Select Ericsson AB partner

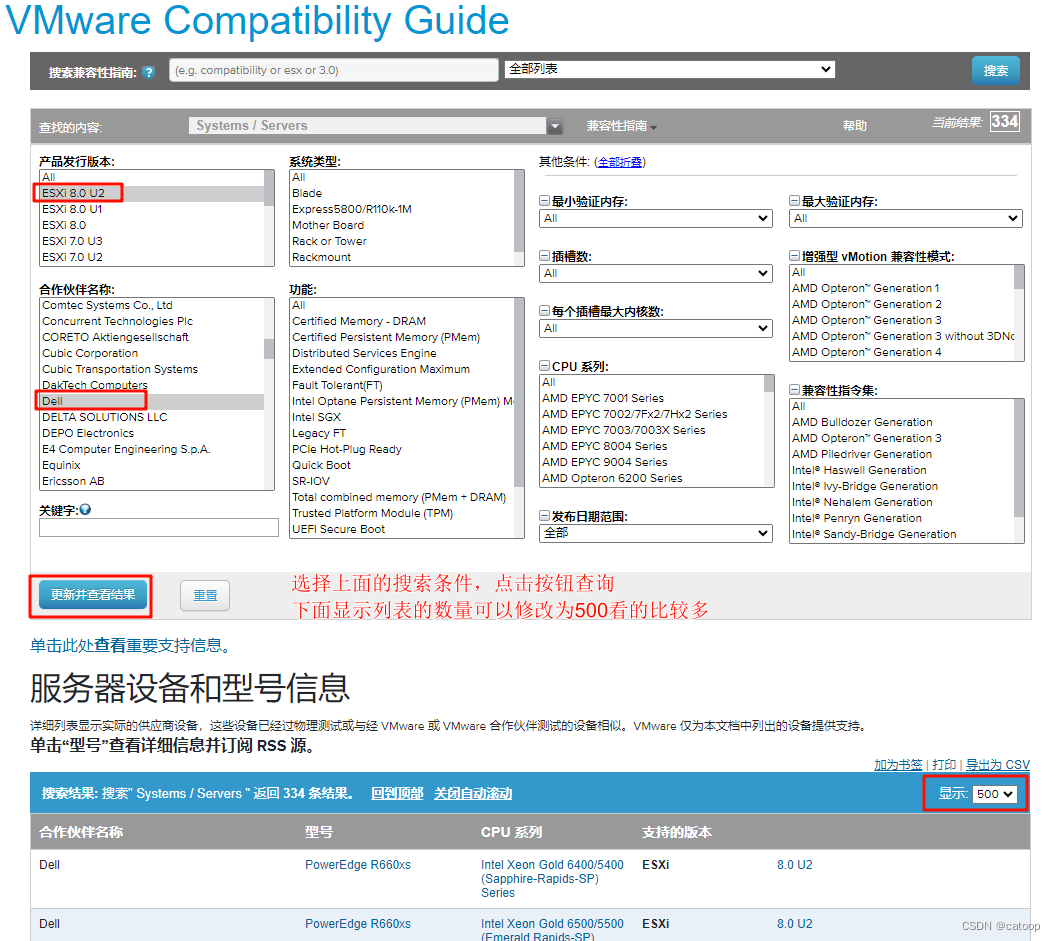152,482
